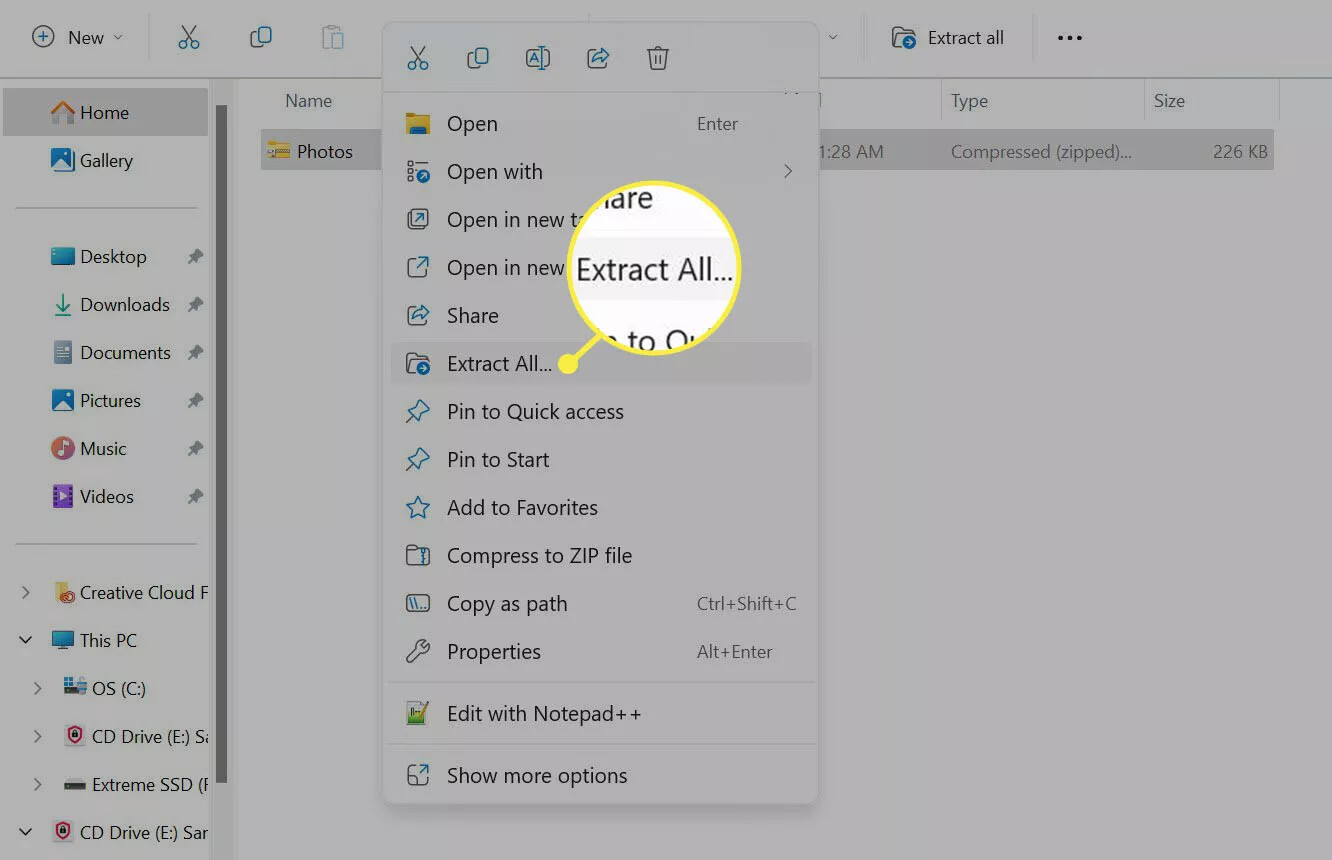This screenshot has height=860, width=1332.
Task: Click the Delete trash icon in the context menu
Action: [658, 58]
